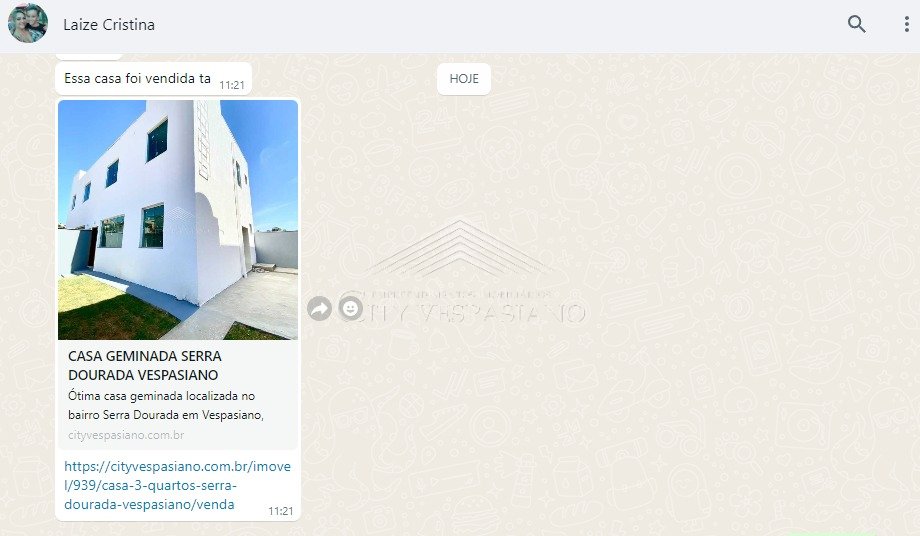Open the house photo link preview
This screenshot has width=920, height=536.
(x=178, y=220)
